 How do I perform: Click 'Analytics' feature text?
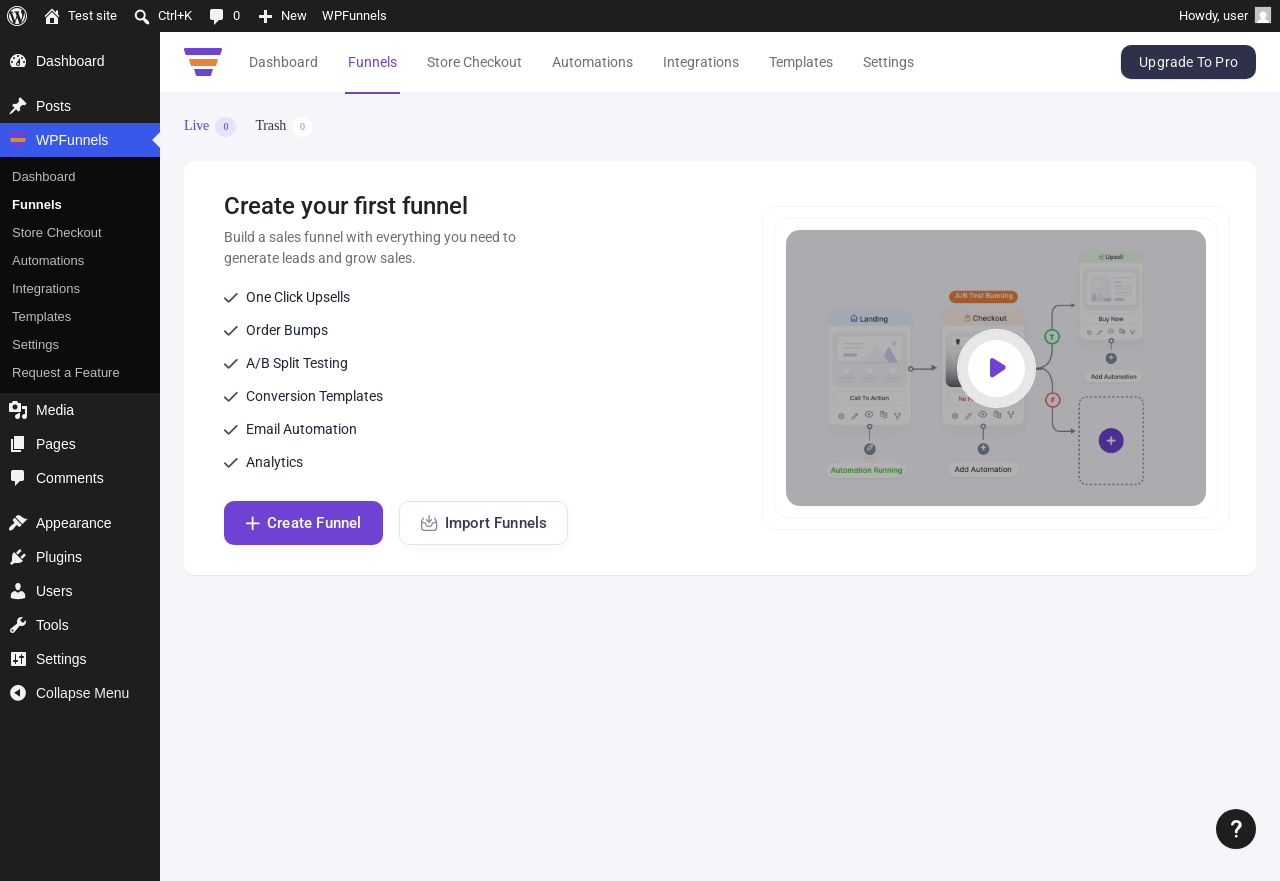pyautogui.click(x=274, y=462)
